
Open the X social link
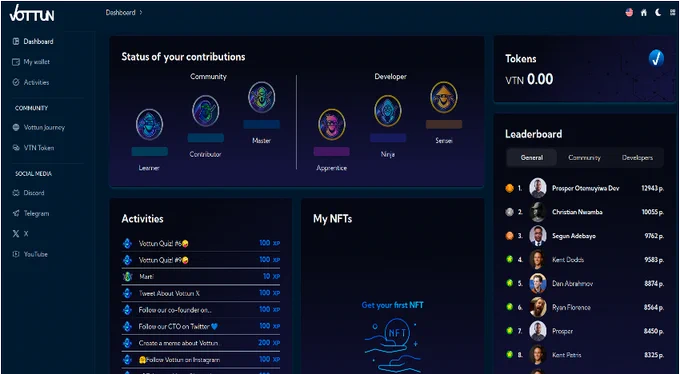20,234
